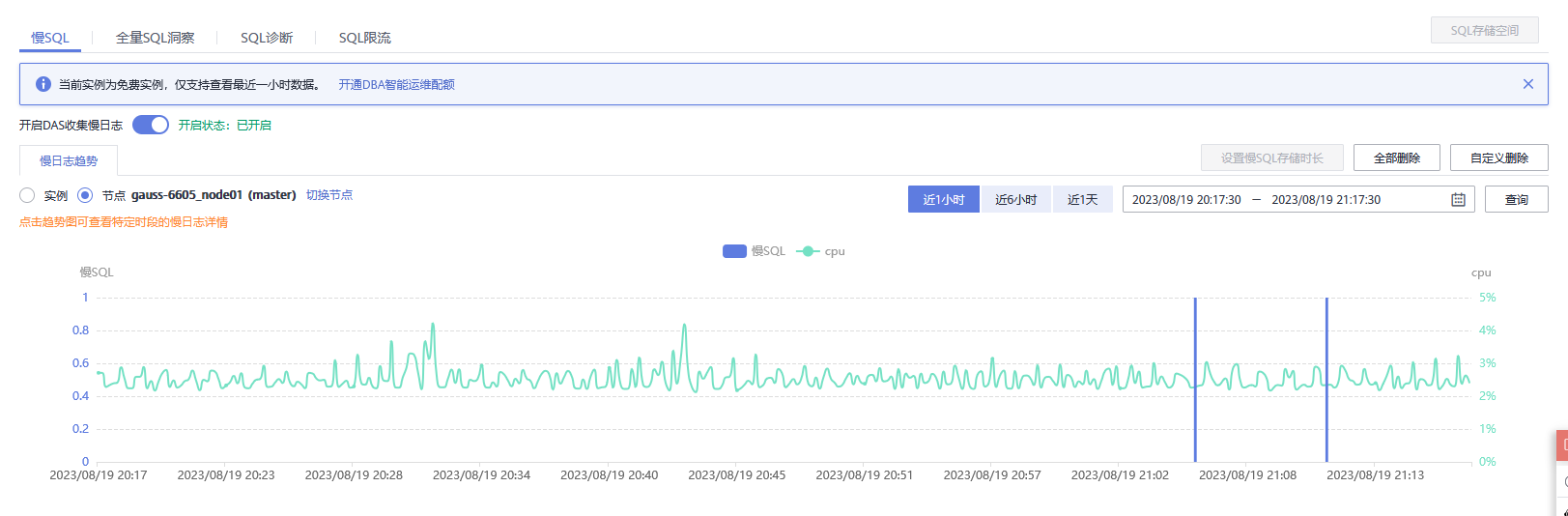Select the 慢日志趋势 sub-tab

point(69,160)
